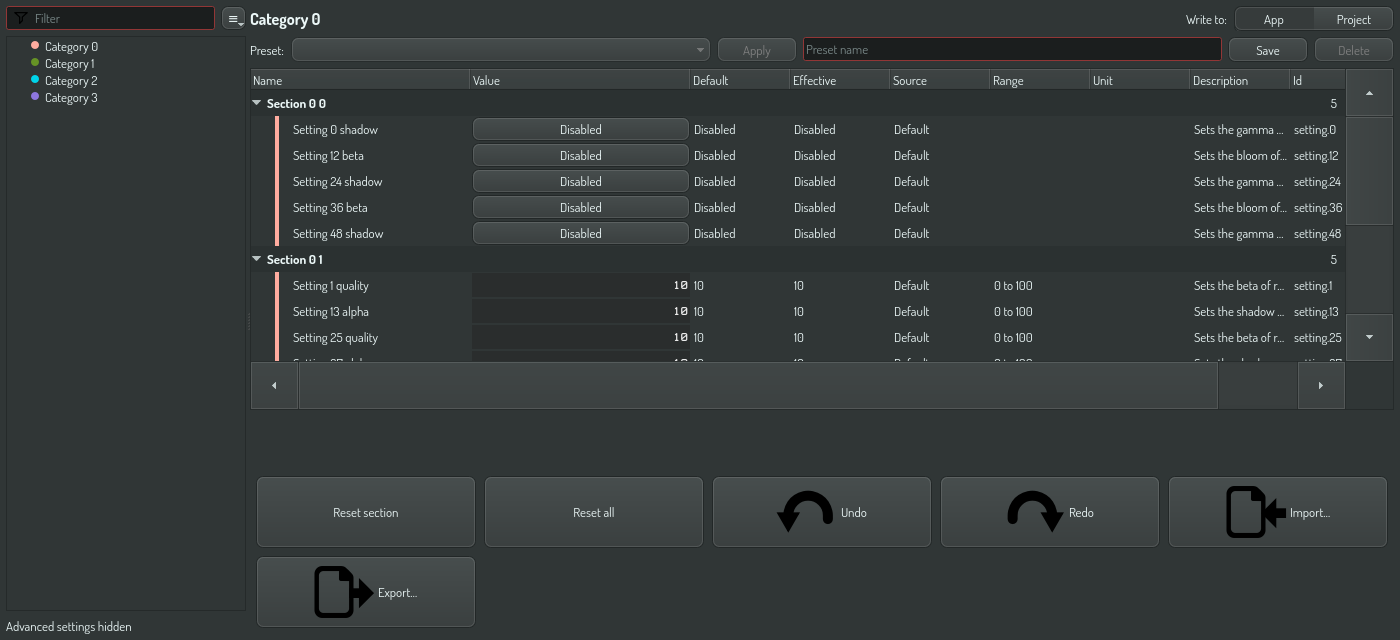Image resolution: width=1400 pixels, height=640 pixels.
Task: Click the scroll left arrow button
Action: coord(275,385)
